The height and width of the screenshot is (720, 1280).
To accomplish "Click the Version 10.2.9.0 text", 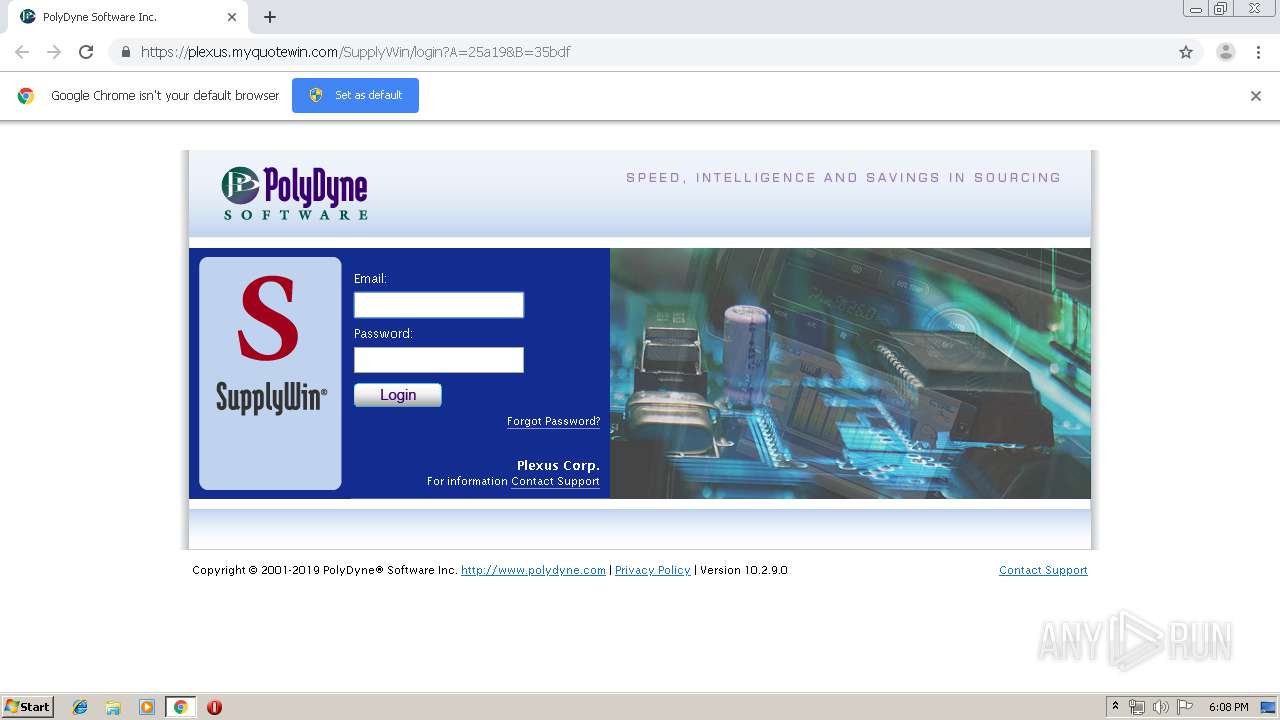I will tap(744, 570).
